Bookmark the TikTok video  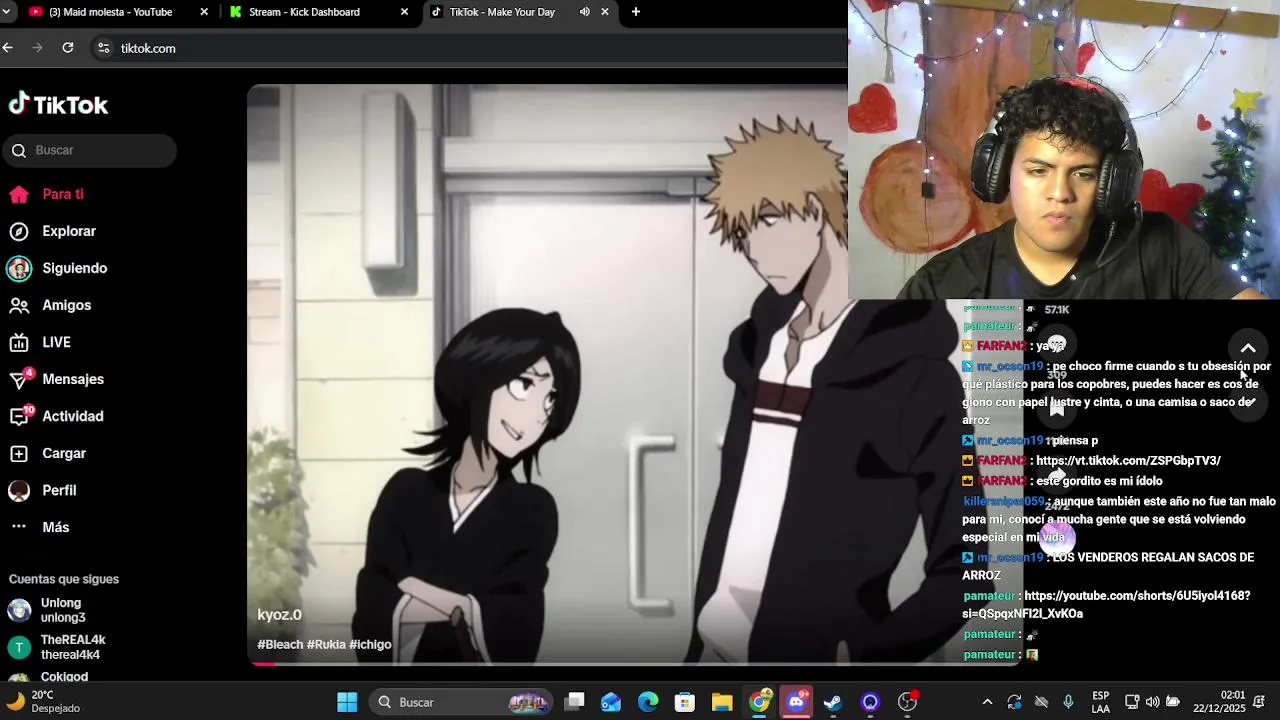(x=1057, y=408)
